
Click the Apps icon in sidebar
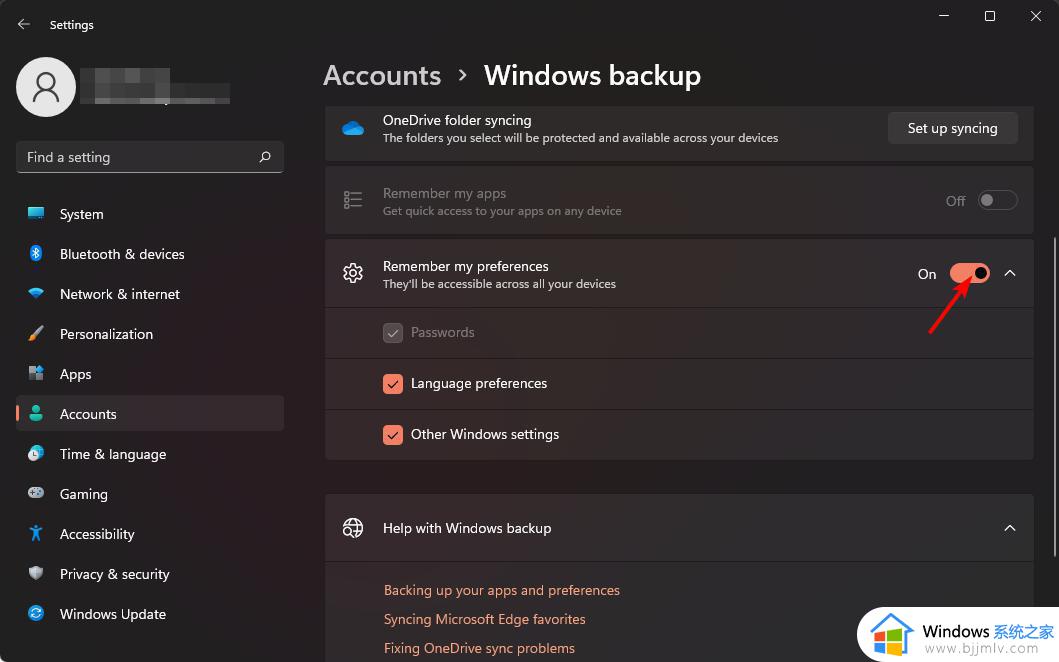coord(36,373)
